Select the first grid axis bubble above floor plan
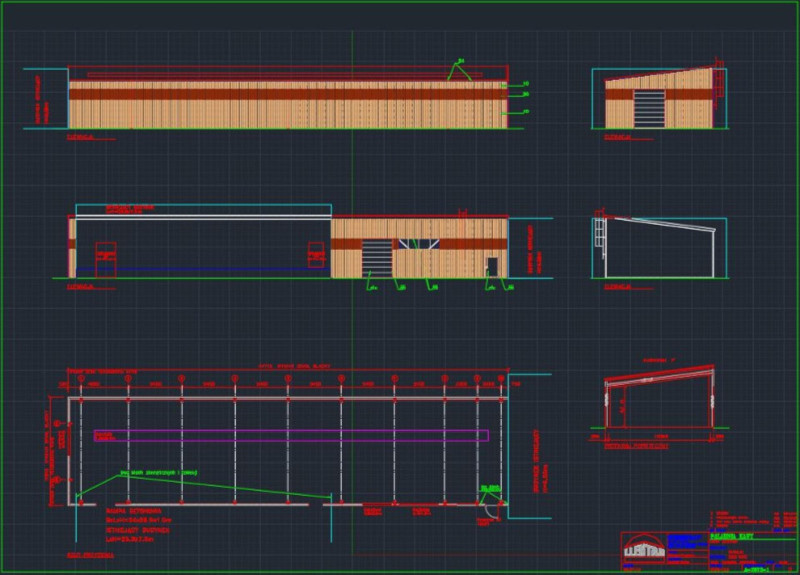Viewport: 800px width, 575px height. click(x=81, y=379)
